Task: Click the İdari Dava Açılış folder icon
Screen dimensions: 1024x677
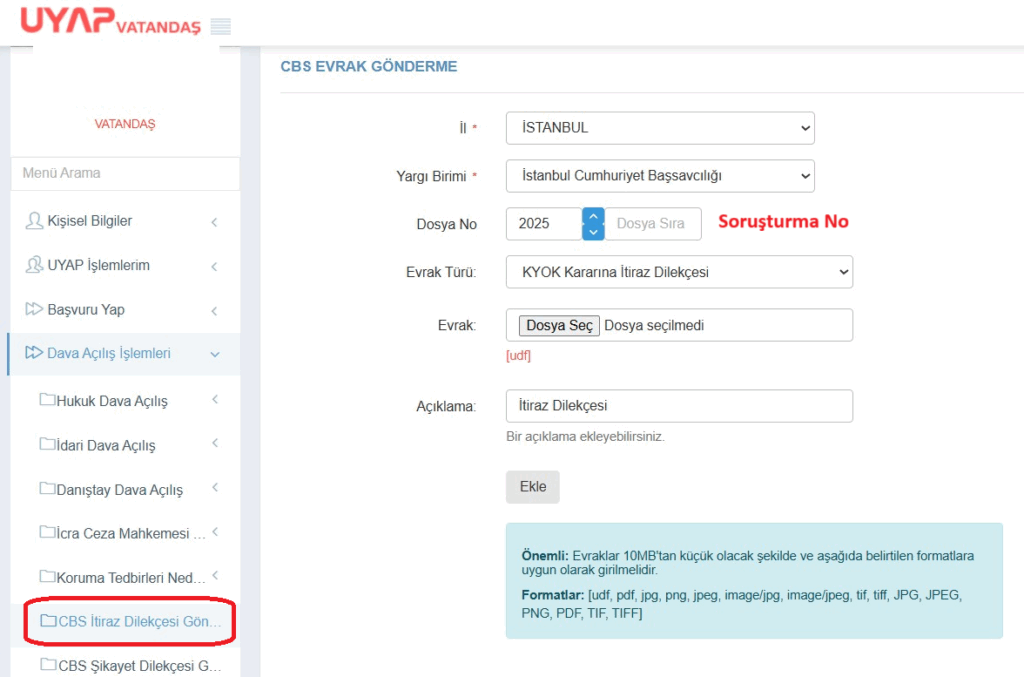Action: click(47, 444)
